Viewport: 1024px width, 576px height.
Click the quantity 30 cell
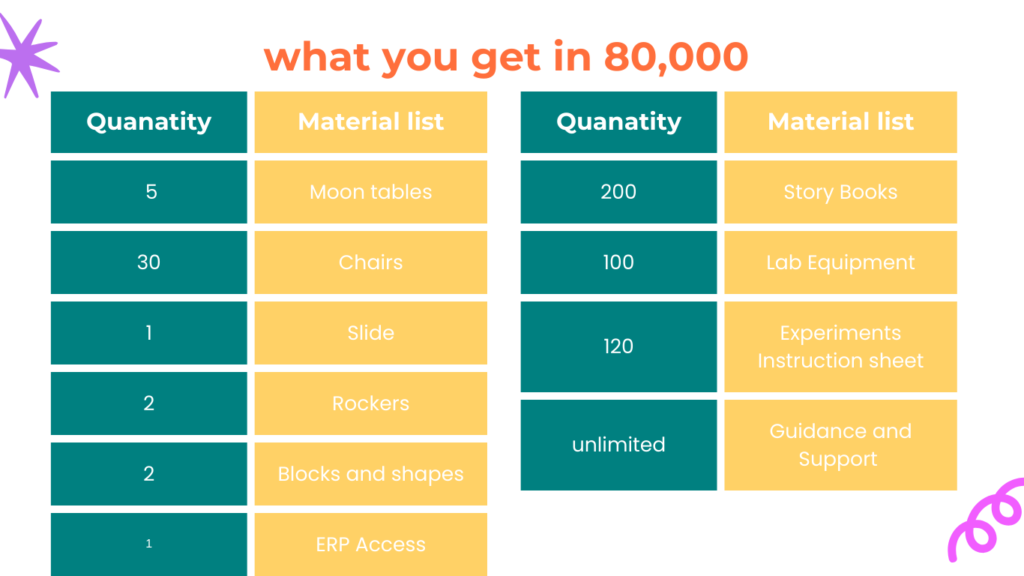149,263
